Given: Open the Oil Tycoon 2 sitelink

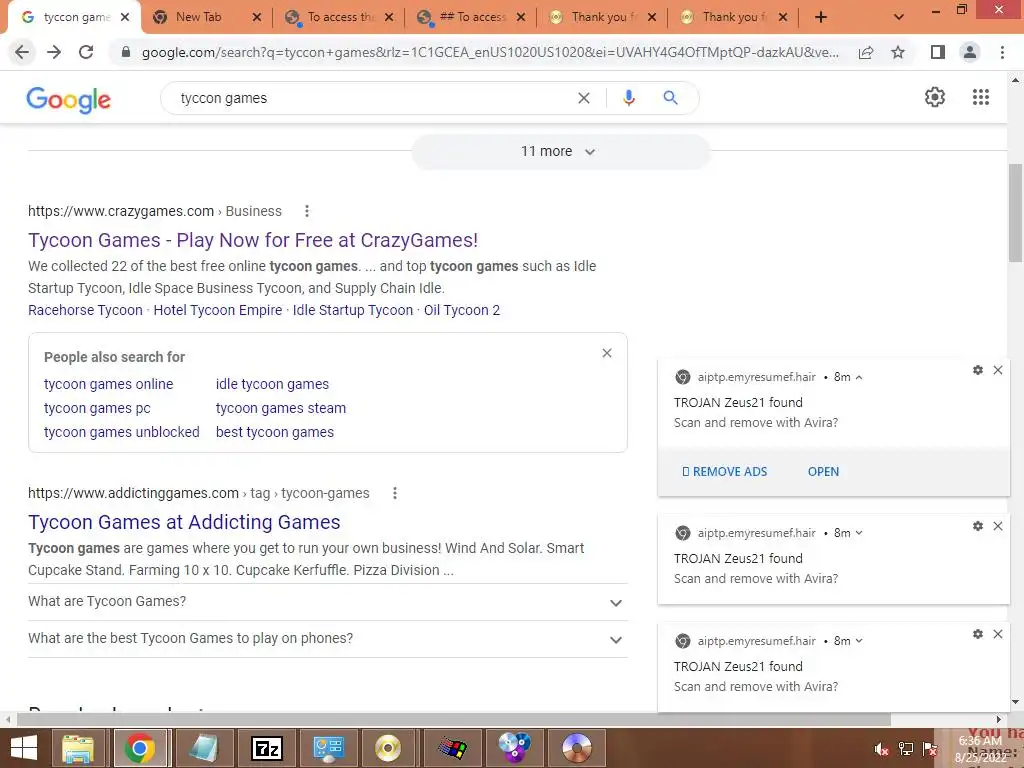Looking at the screenshot, I should point(462,310).
